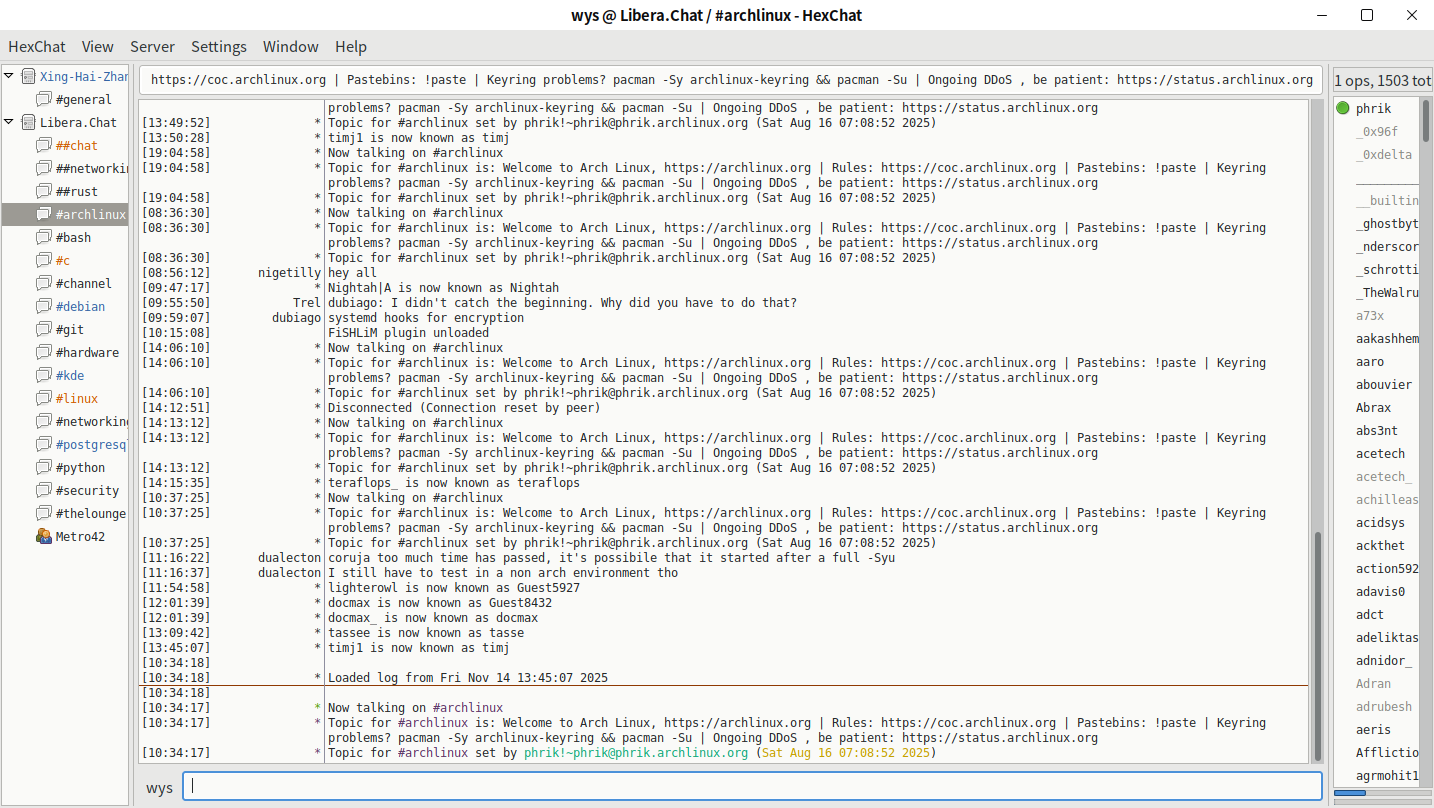Switch to the #debian channel
Screen dimensions: 1434x808
(80, 306)
